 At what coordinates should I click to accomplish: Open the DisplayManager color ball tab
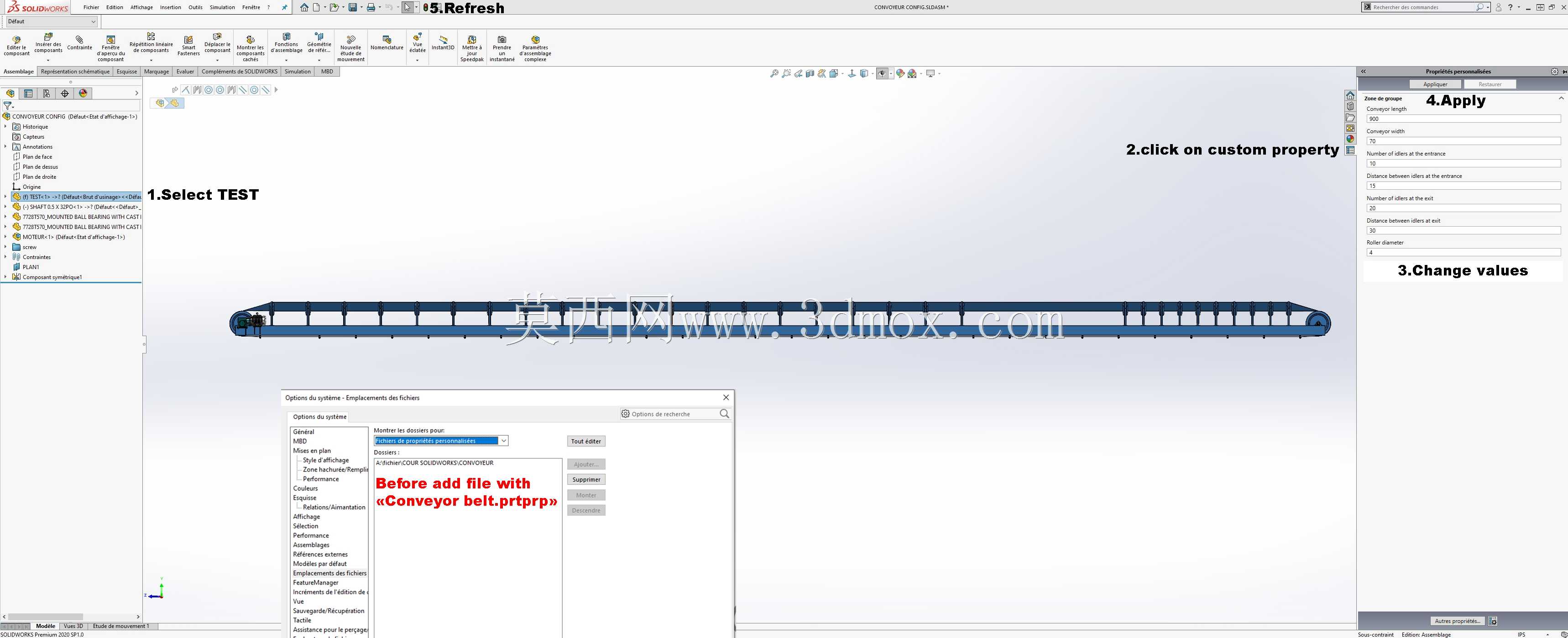[x=83, y=93]
